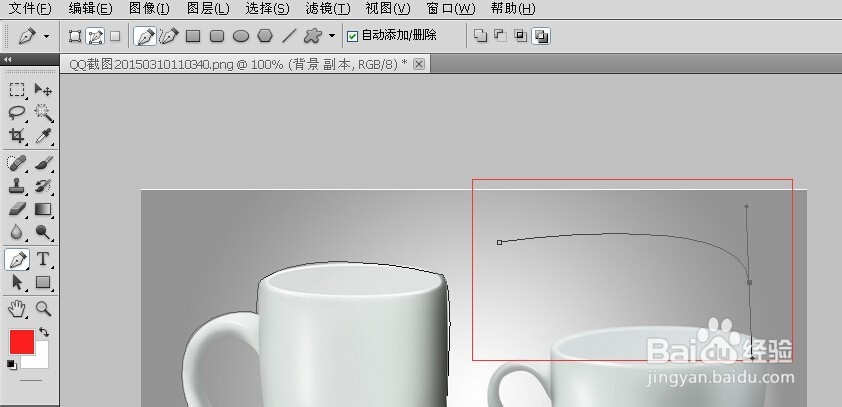Open the 滤镜(T) menu
The image size is (842, 407).
pos(328,8)
